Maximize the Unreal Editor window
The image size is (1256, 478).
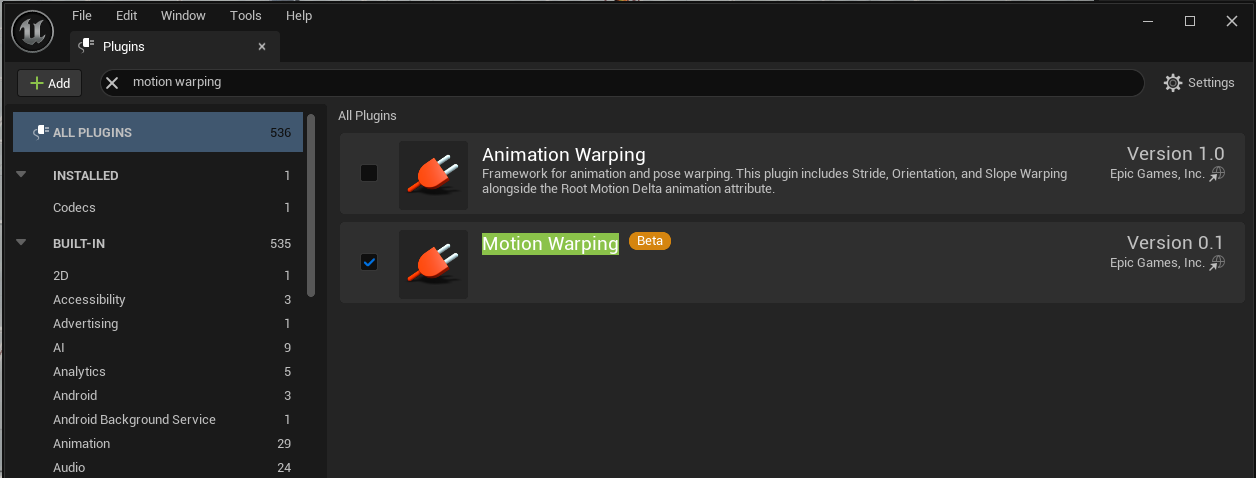1189,21
